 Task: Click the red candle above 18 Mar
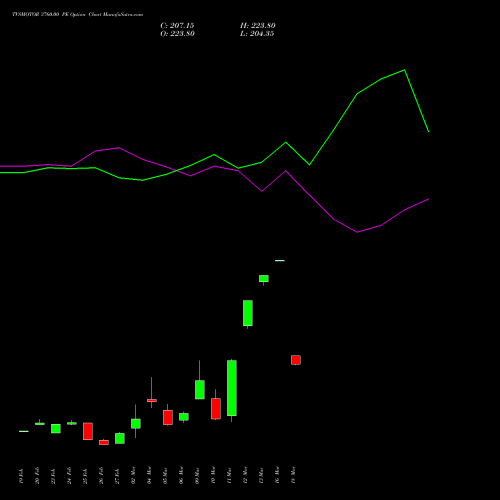point(296,360)
